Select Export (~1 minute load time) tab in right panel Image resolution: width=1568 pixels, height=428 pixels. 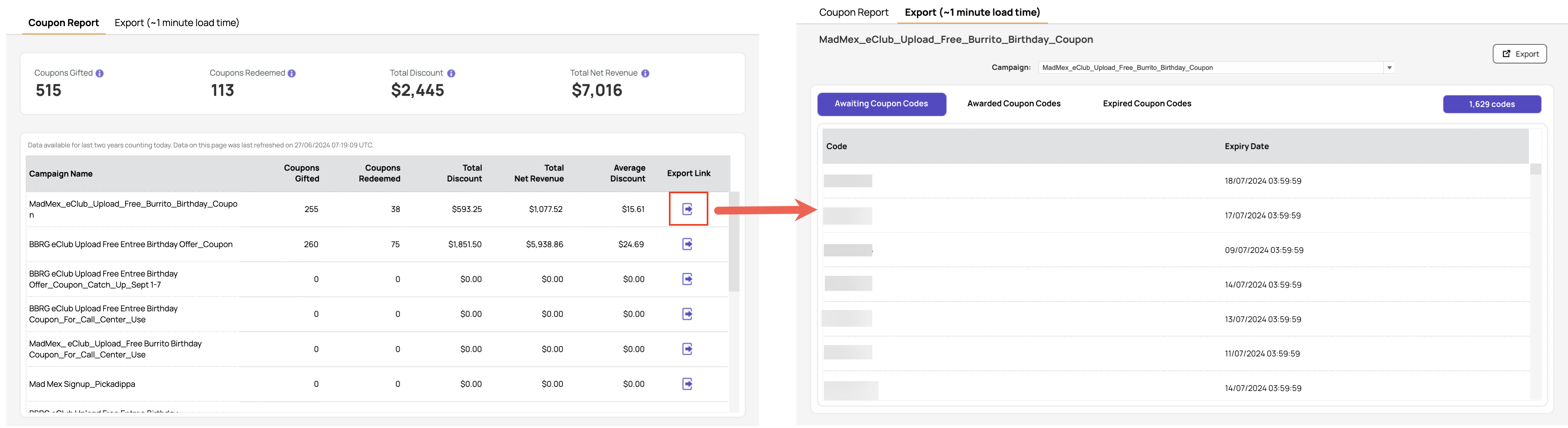[972, 12]
